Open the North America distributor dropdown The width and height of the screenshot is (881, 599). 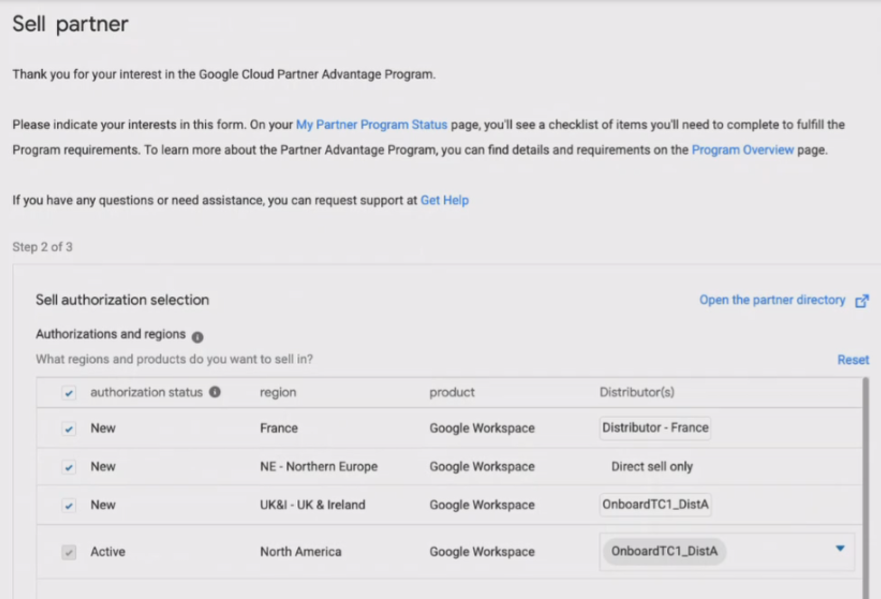point(840,549)
